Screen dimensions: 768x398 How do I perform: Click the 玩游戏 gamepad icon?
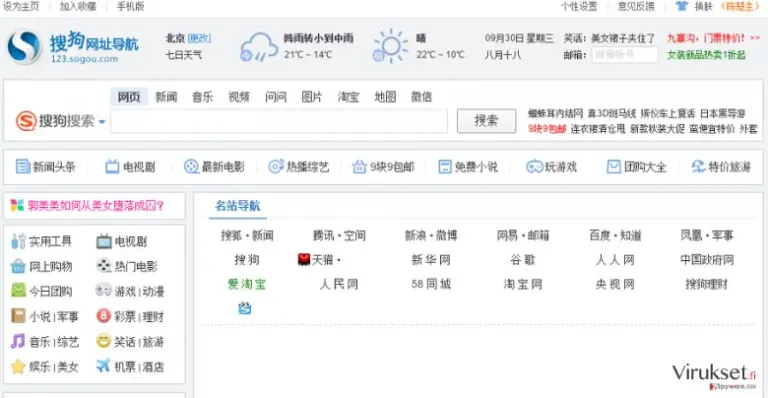pyautogui.click(x=534, y=167)
